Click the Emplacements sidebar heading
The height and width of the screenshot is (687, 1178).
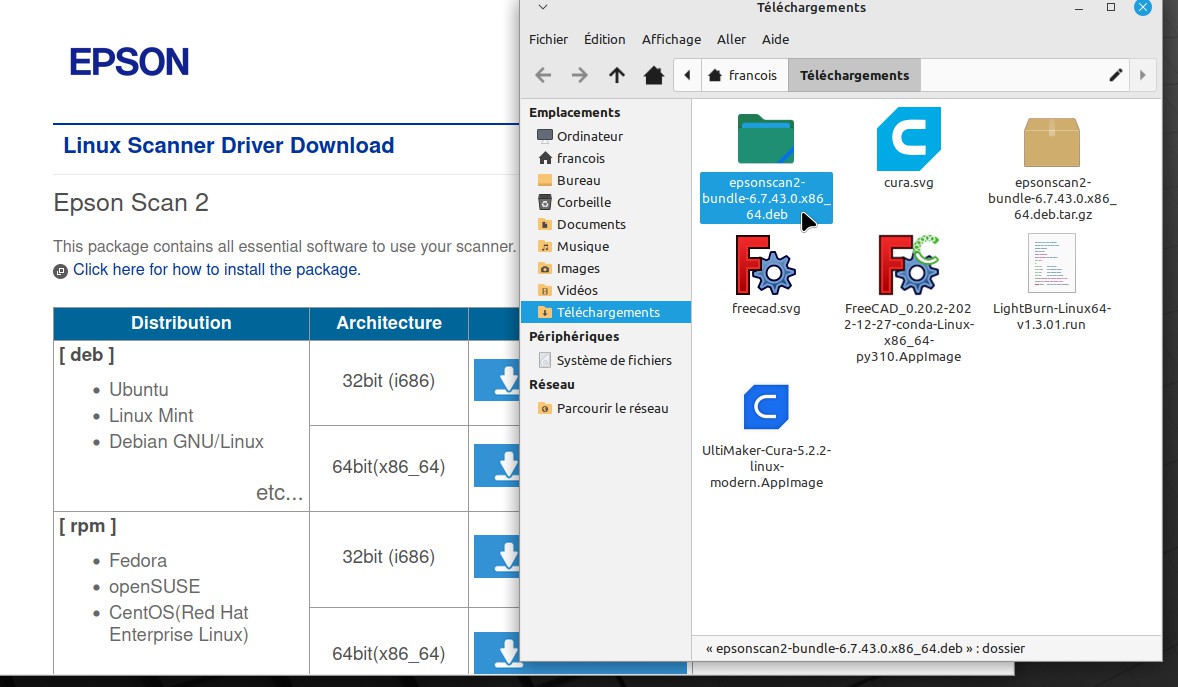point(575,112)
